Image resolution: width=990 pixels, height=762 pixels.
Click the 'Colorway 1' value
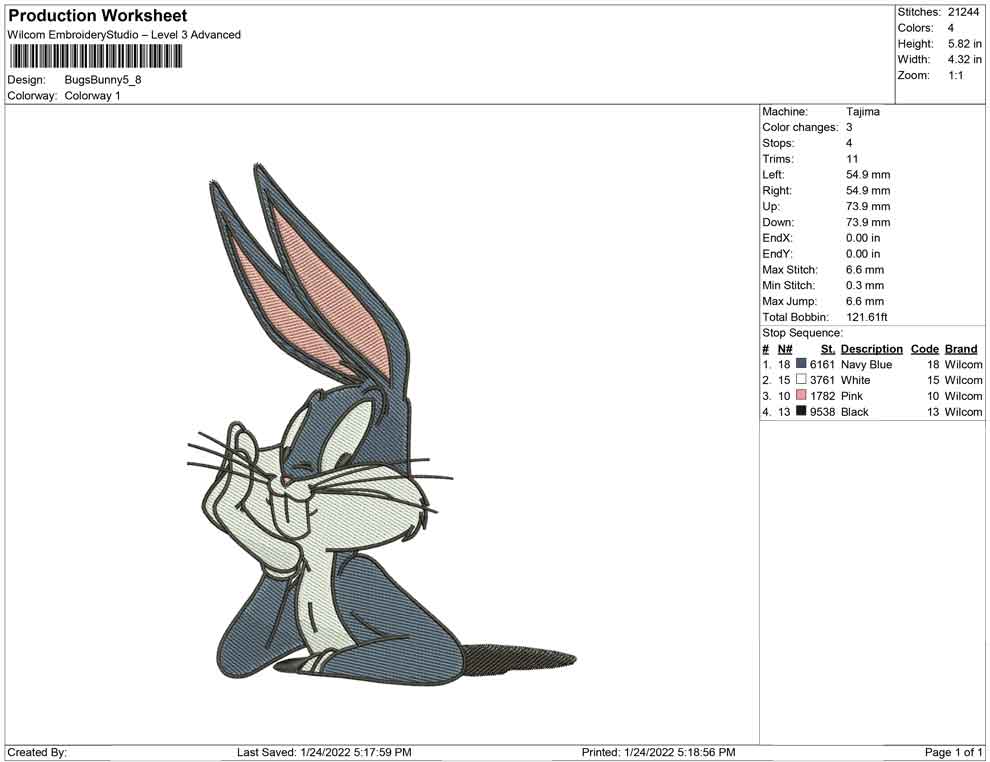[x=92, y=96]
